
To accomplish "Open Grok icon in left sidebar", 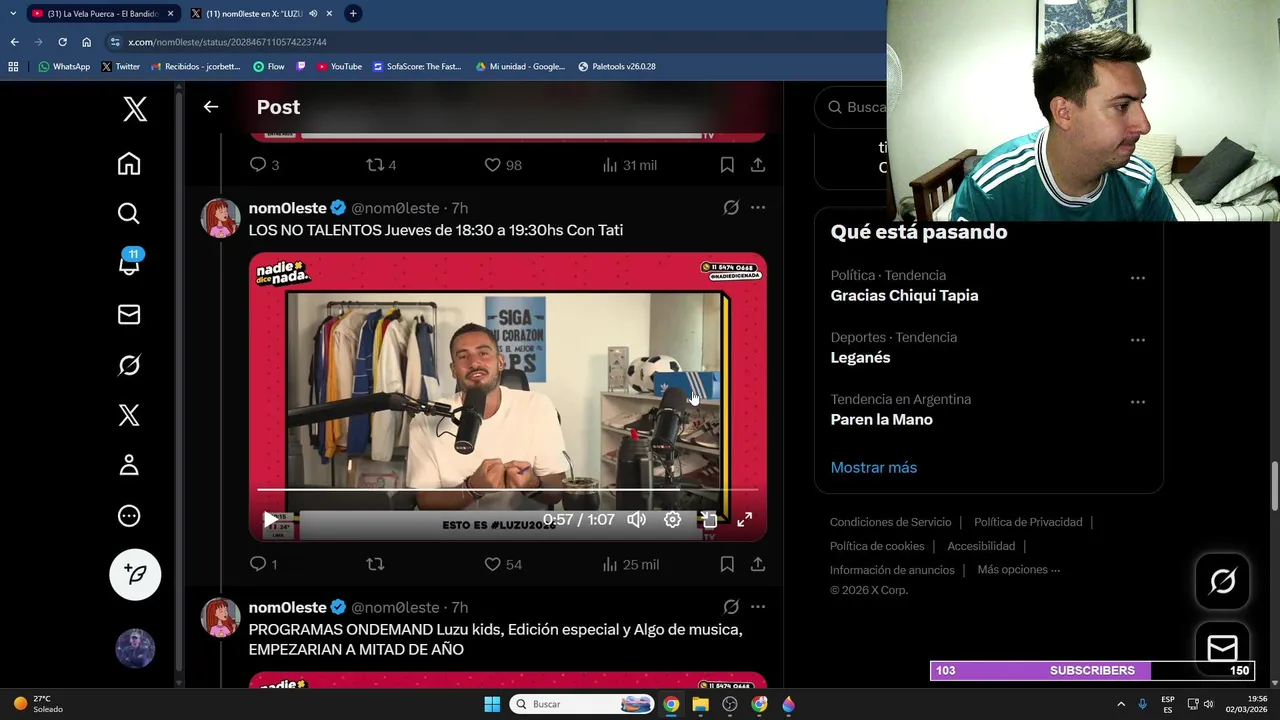I will (129, 365).
